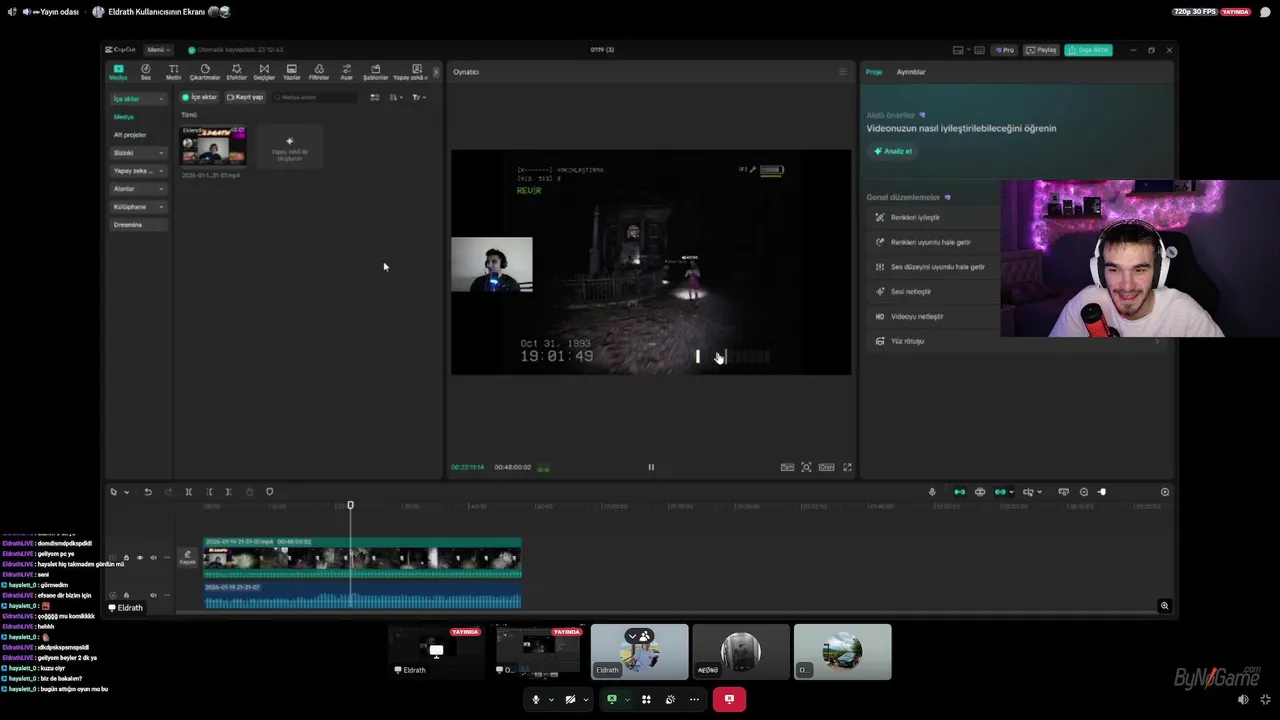Select Alt projeler in the sidebar
1280x720 pixels.
click(130, 135)
